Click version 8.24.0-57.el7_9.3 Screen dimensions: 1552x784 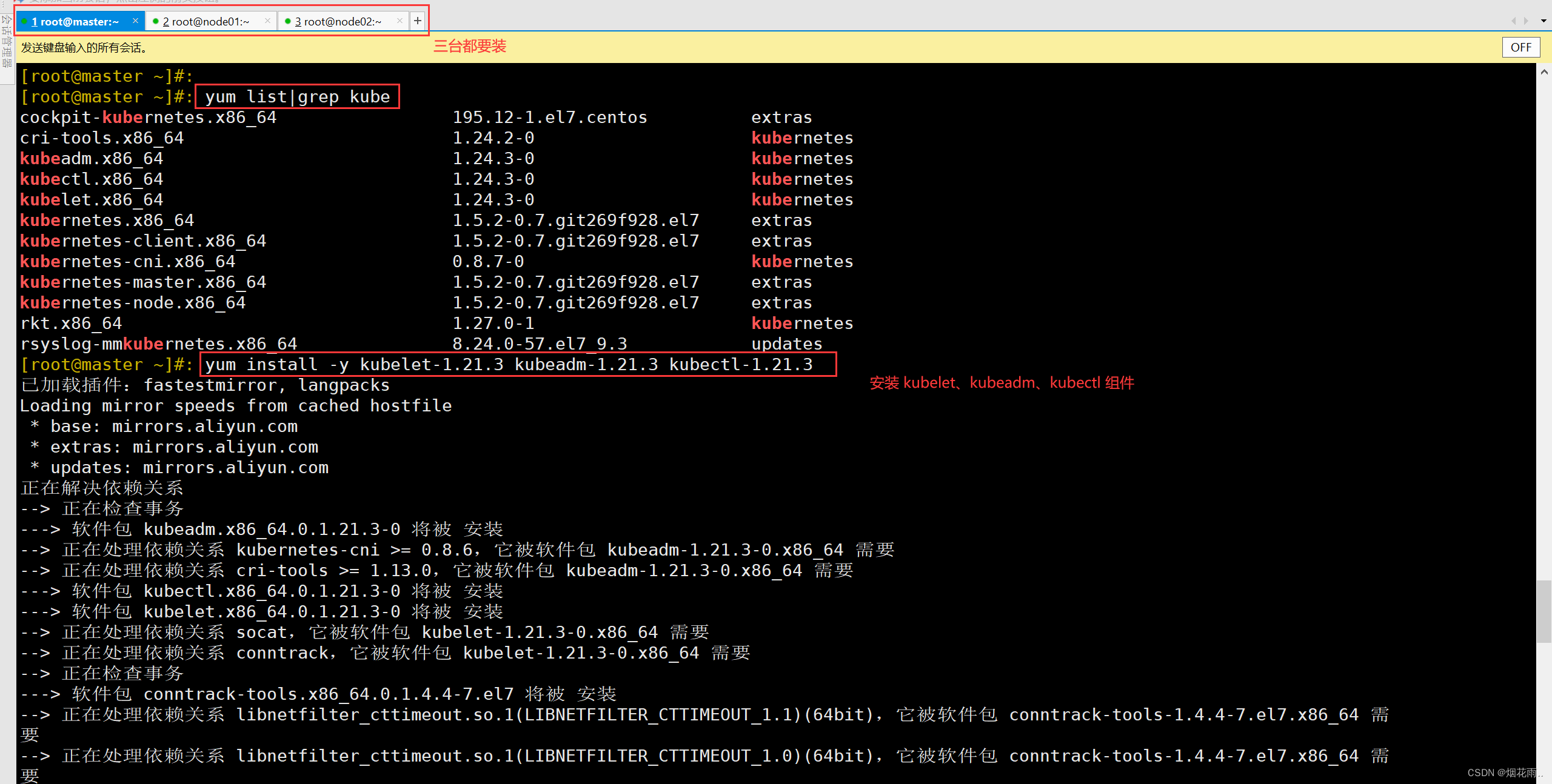point(540,344)
